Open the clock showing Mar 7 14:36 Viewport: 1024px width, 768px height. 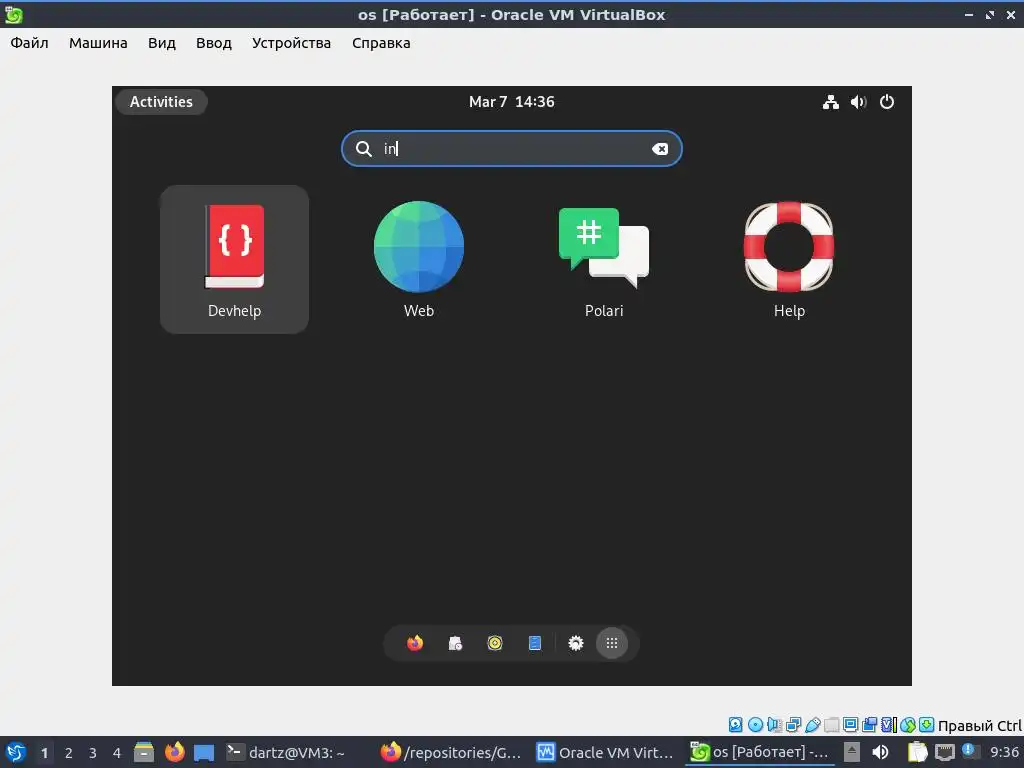[511, 102]
